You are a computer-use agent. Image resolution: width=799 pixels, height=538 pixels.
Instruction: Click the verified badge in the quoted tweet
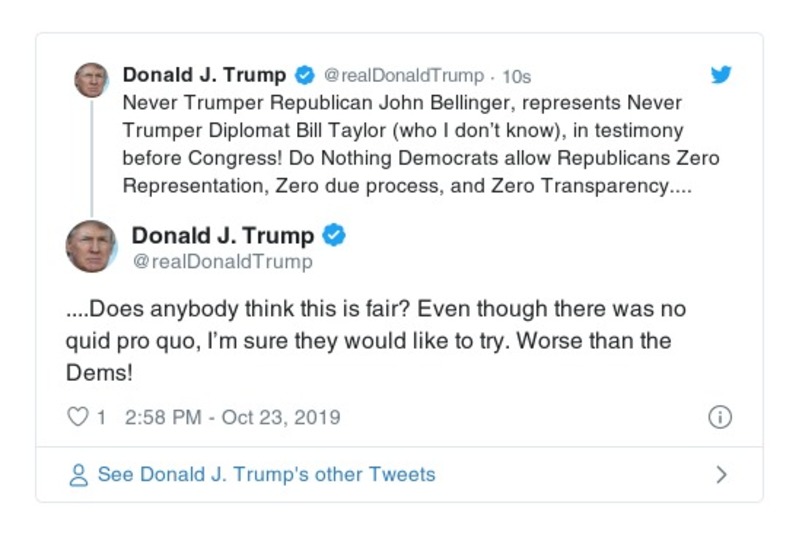pyautogui.click(x=304, y=75)
